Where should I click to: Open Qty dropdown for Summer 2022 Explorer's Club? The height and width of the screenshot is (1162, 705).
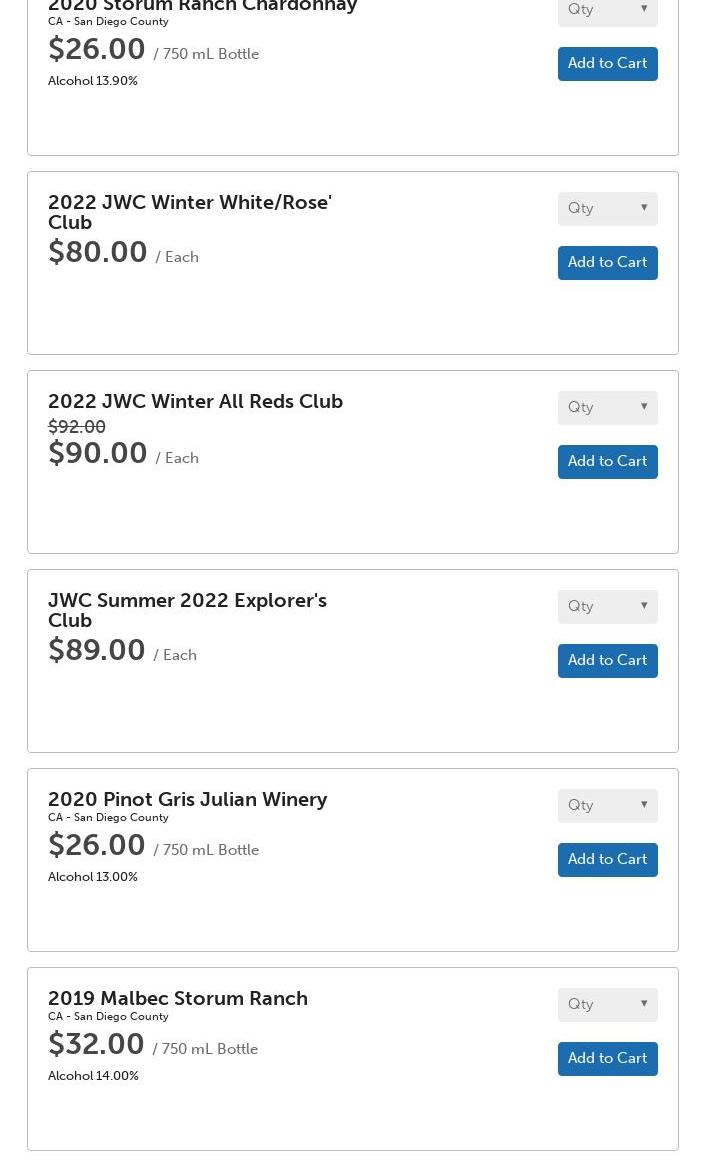tap(607, 606)
